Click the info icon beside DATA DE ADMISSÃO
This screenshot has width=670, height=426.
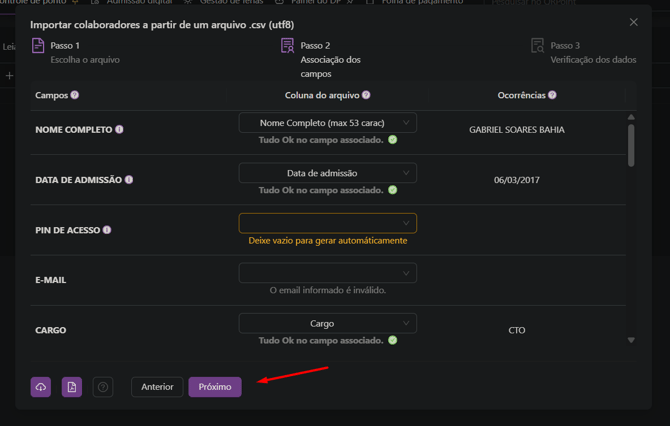coord(129,180)
